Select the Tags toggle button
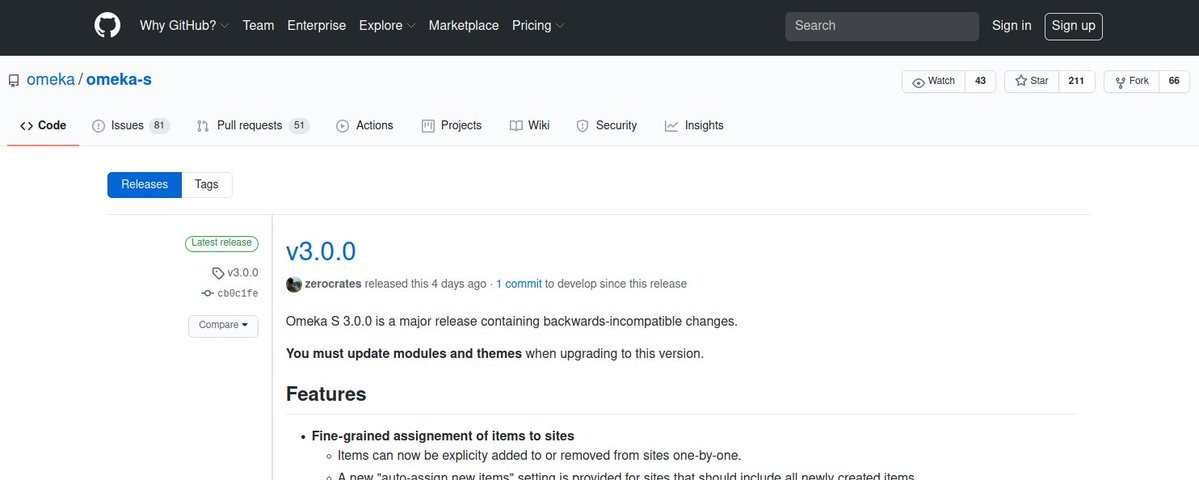The height and width of the screenshot is (480, 1199). pos(206,185)
